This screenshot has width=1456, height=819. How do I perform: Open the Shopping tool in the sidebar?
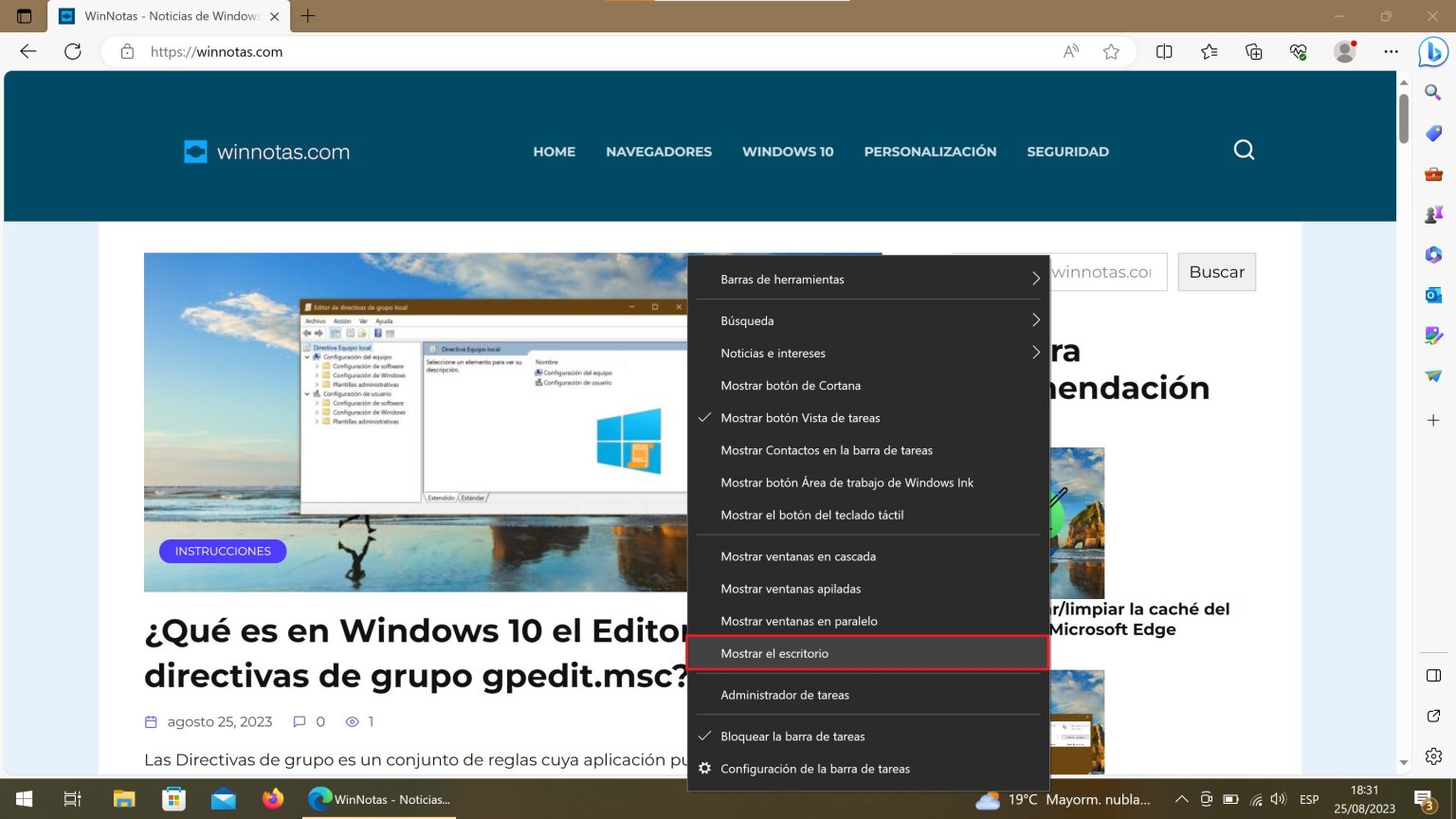(1433, 134)
